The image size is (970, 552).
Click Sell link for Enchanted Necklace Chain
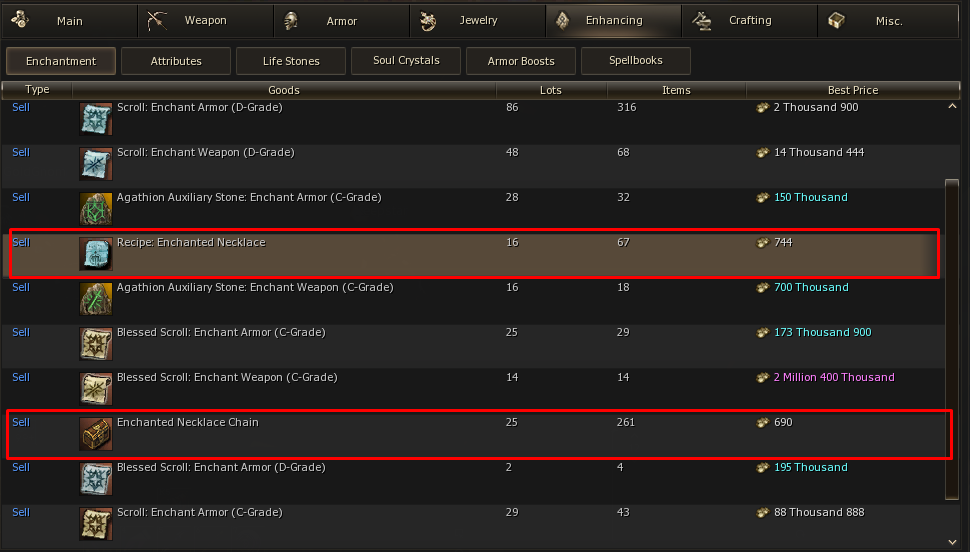click(21, 422)
